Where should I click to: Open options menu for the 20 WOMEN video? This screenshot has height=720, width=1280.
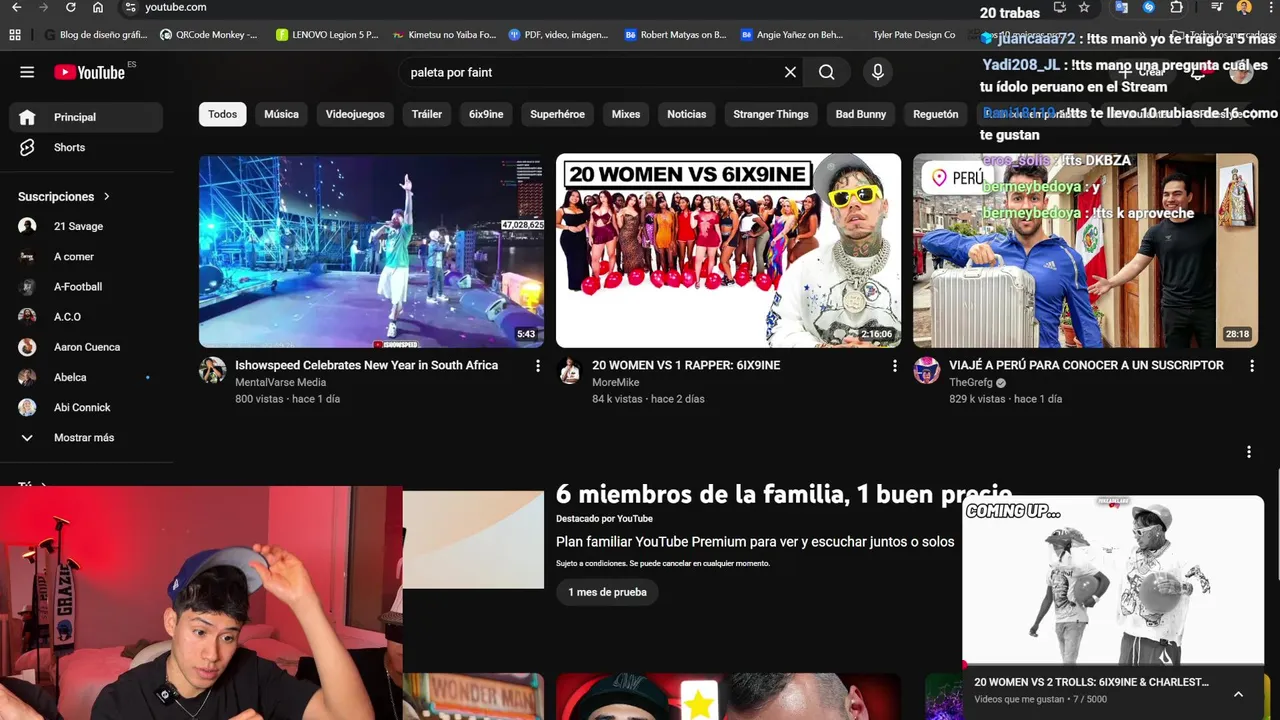[x=894, y=367]
